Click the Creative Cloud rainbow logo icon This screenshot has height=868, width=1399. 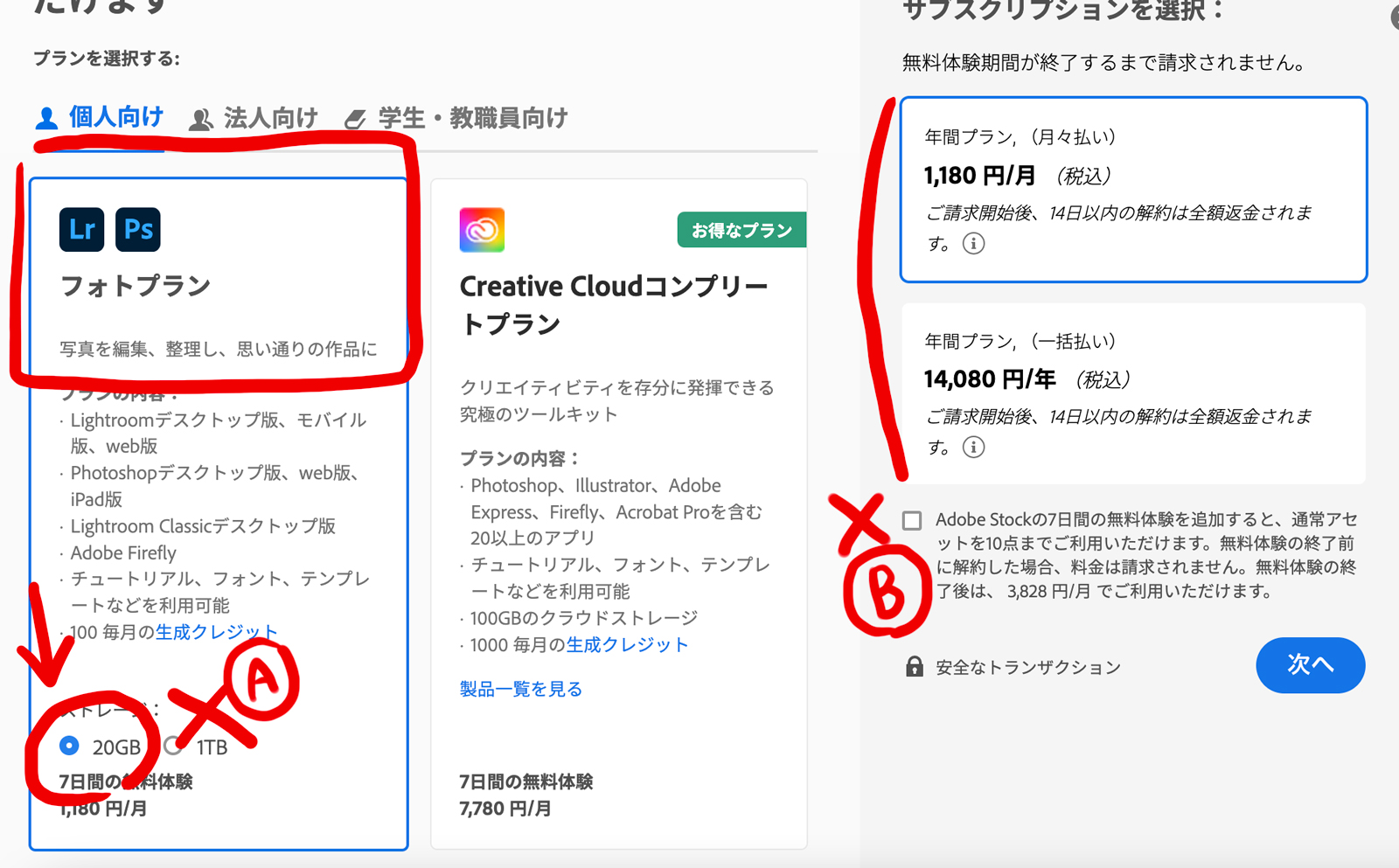[x=482, y=230]
